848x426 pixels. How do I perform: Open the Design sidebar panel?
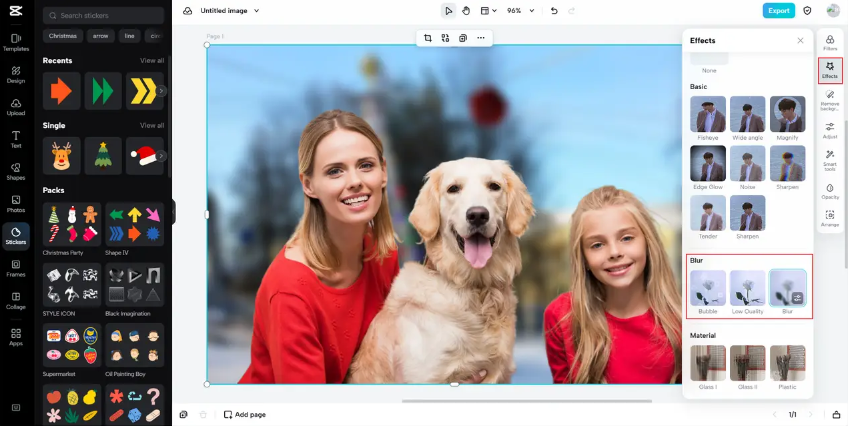[16, 75]
